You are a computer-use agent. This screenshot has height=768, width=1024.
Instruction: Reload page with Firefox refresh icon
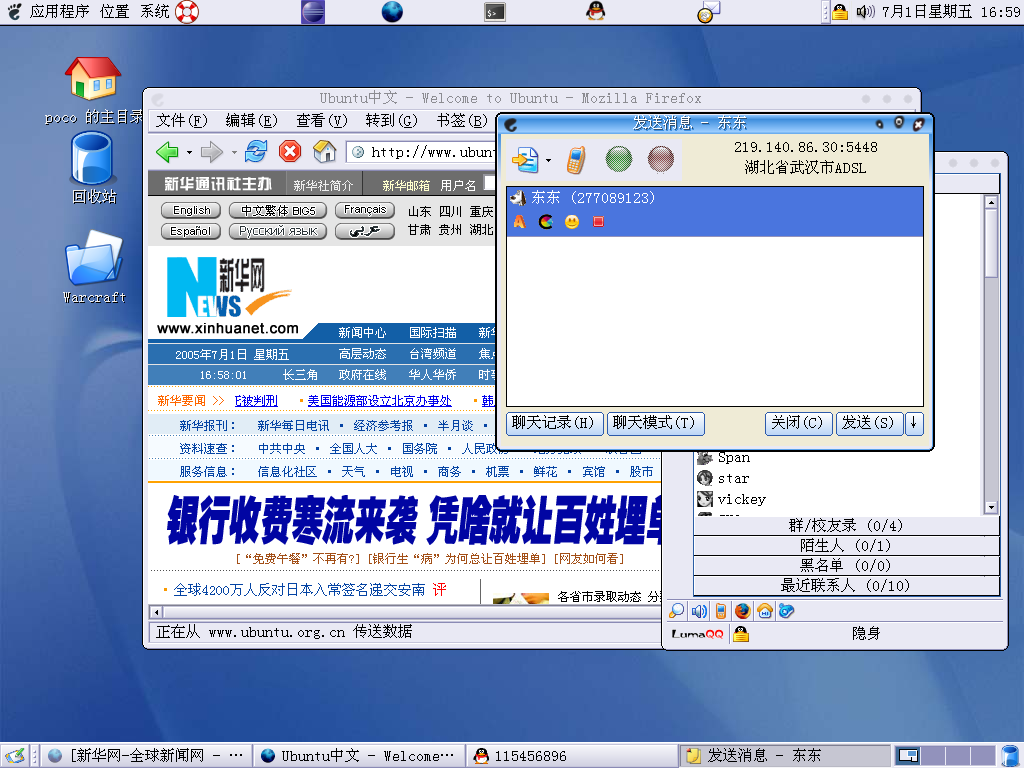click(256, 152)
